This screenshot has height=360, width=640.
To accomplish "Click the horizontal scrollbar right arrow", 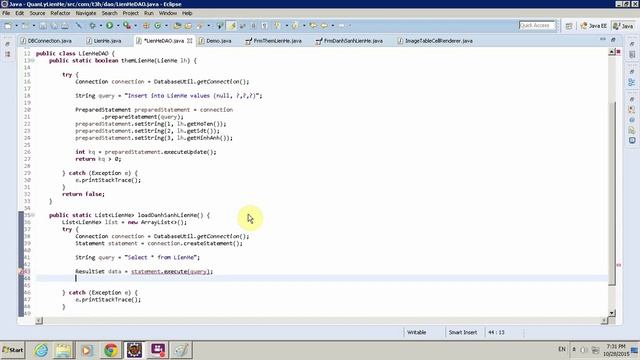I will coord(604,321).
